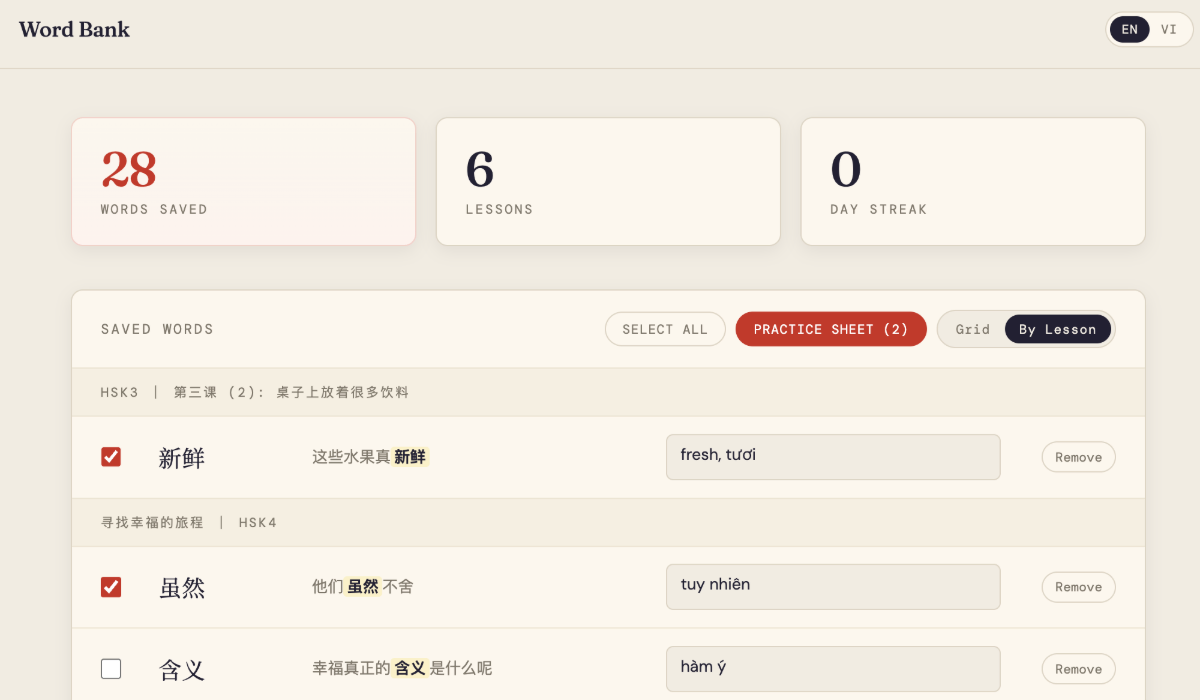Screen dimensions: 1200x700
Task: Click the Saved Words heading
Action: pos(157,329)
